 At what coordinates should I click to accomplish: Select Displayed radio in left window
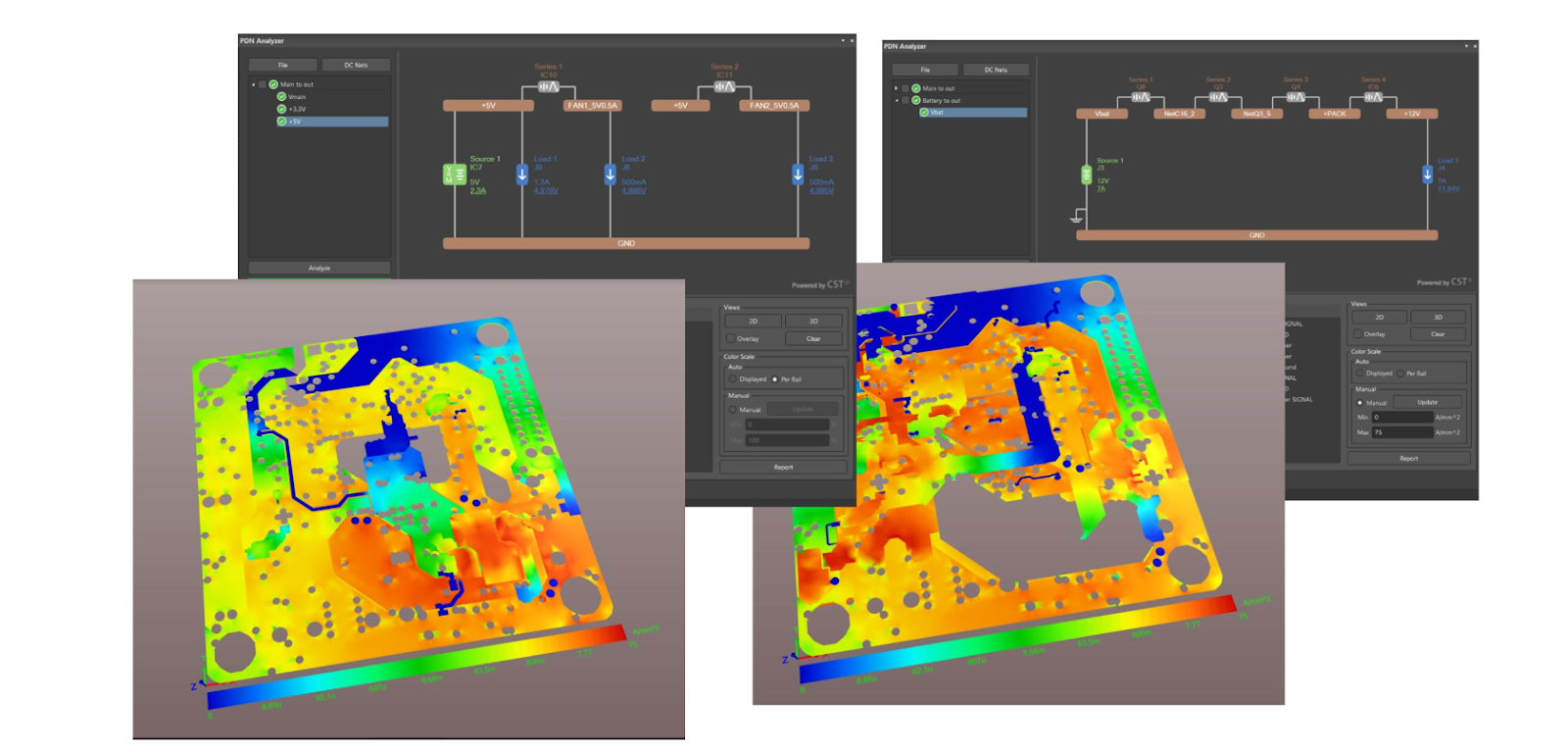[x=733, y=378]
